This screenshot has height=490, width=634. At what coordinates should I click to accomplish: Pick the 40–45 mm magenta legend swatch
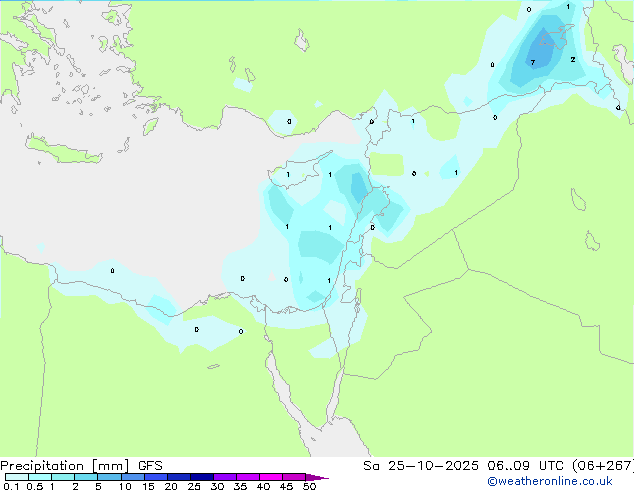[271, 477]
